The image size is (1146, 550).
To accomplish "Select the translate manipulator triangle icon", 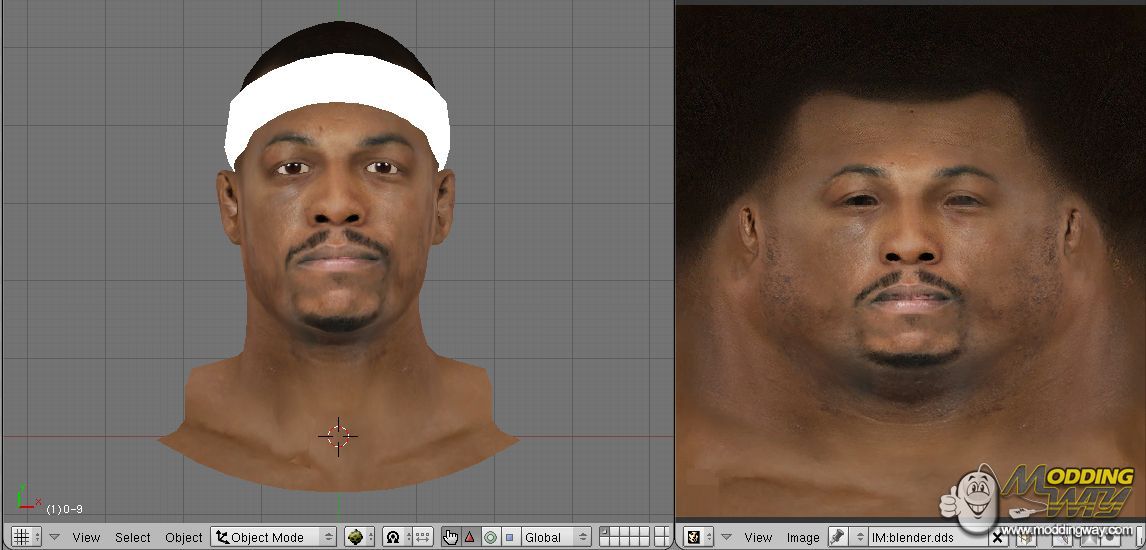I will (469, 537).
